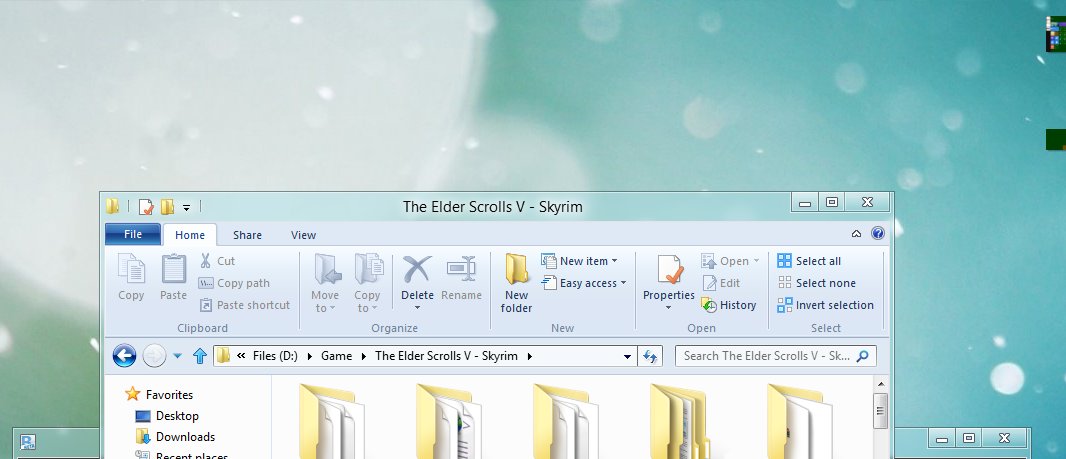Open the Customize Quick Access Toolbar dropdown
Viewport: 1066px width, 459px height.
186,208
